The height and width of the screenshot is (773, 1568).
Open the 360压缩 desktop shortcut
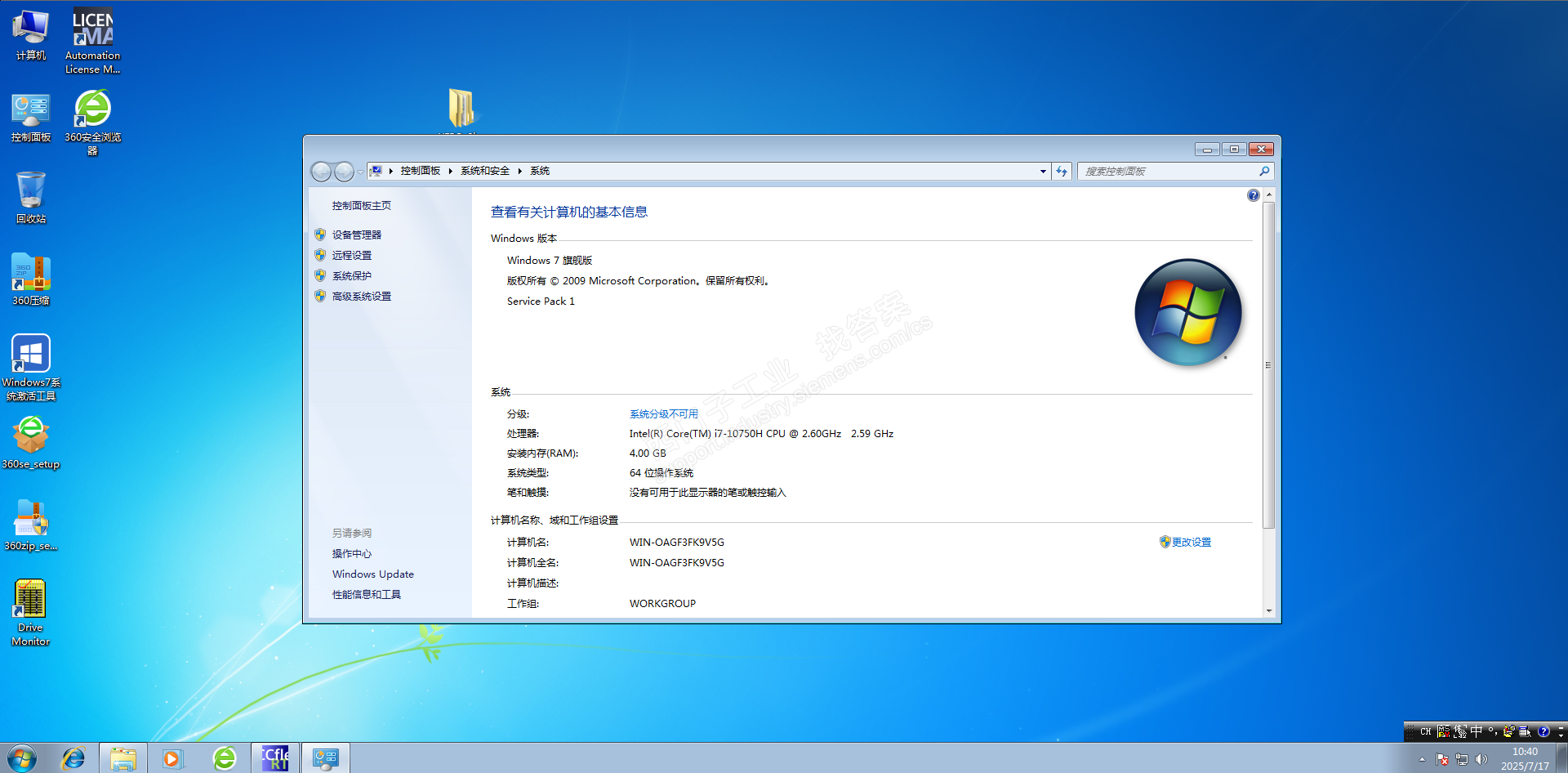pos(31,279)
